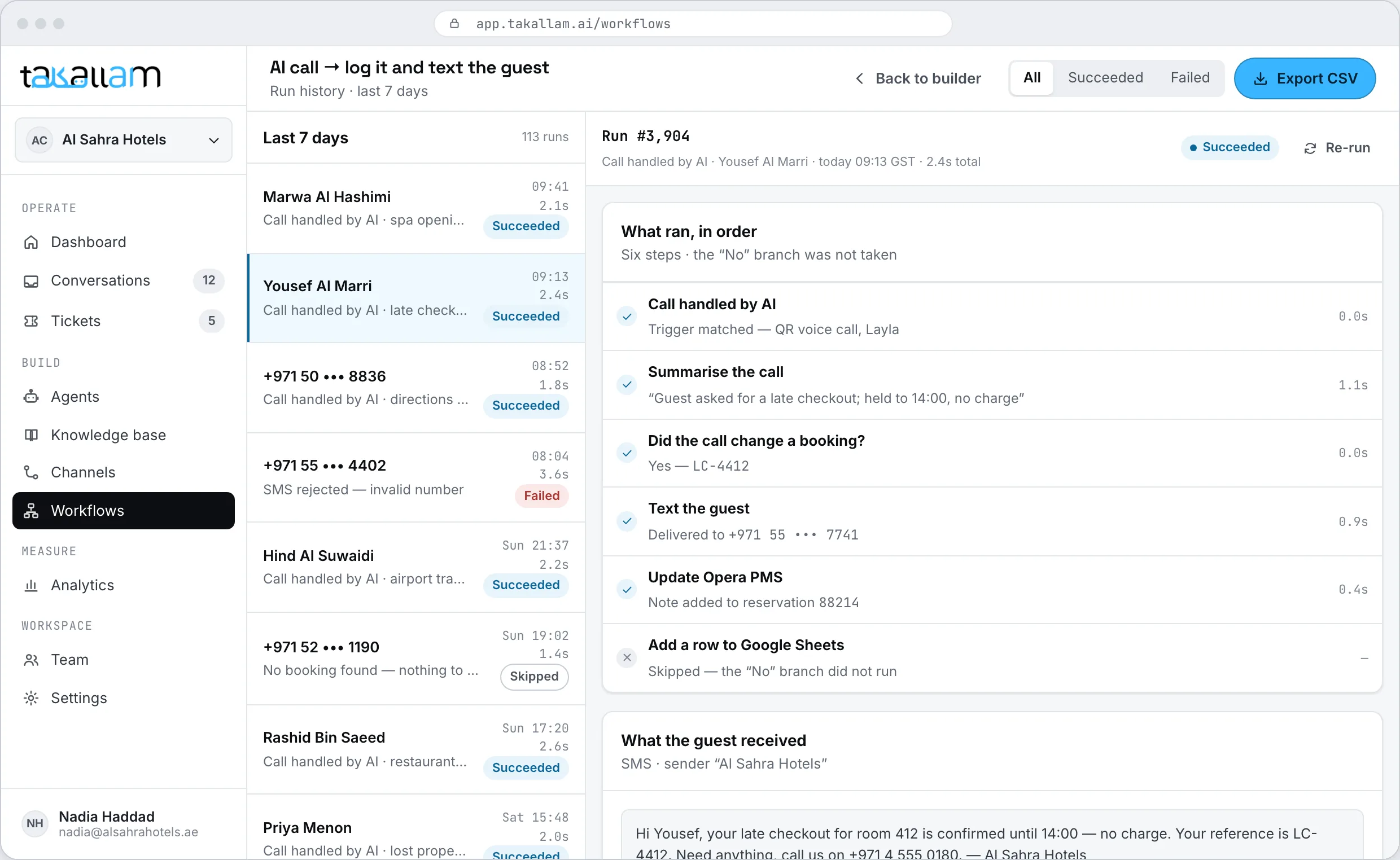1400x860 pixels.
Task: Click the Export CSV button
Action: click(x=1305, y=78)
